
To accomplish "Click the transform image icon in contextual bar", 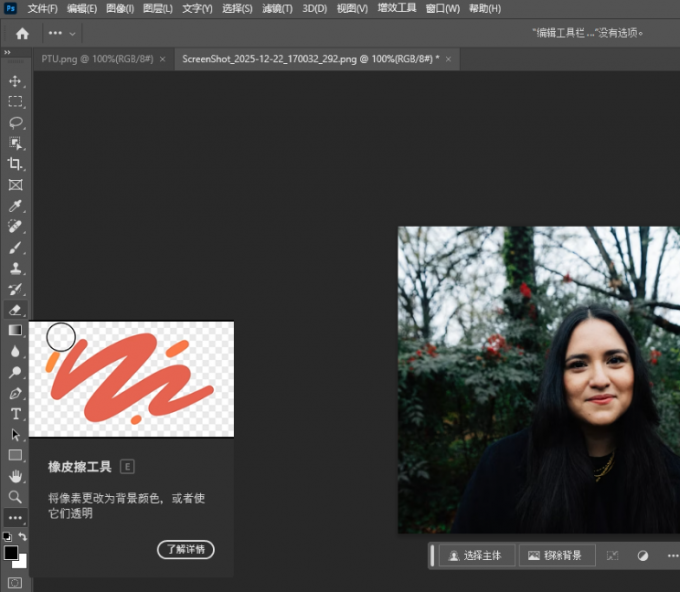I will (612, 556).
